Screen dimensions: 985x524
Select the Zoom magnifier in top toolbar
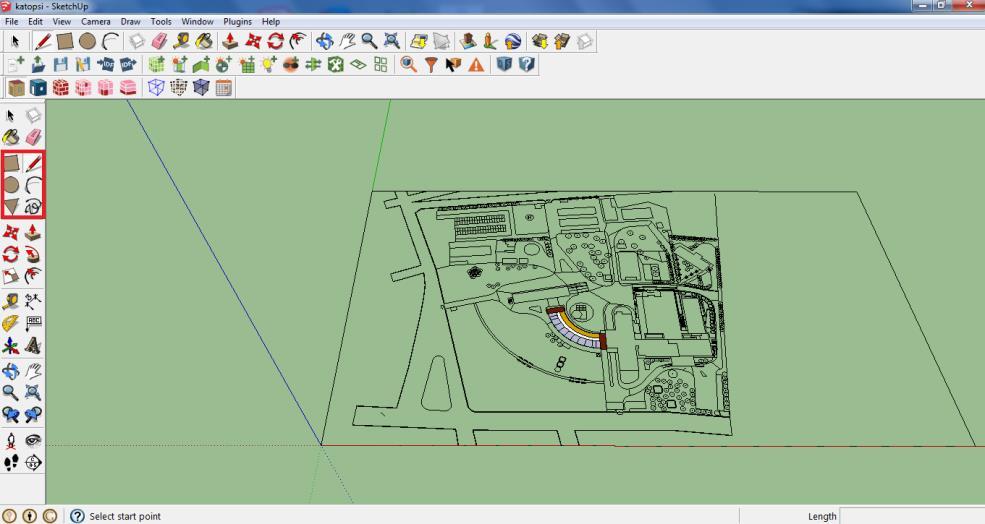pos(369,41)
